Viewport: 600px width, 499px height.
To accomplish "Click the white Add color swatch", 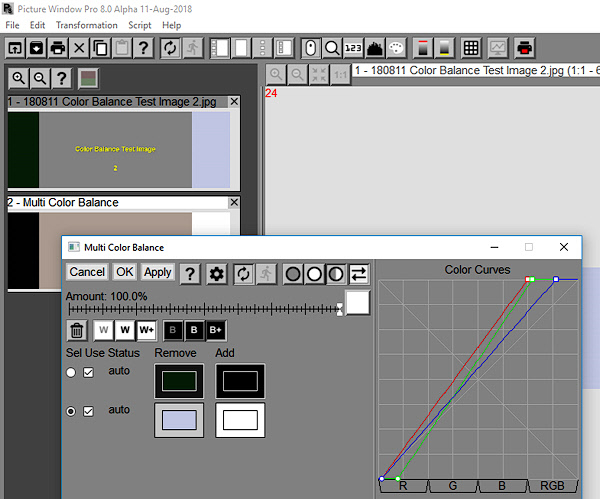I will pyautogui.click(x=240, y=420).
